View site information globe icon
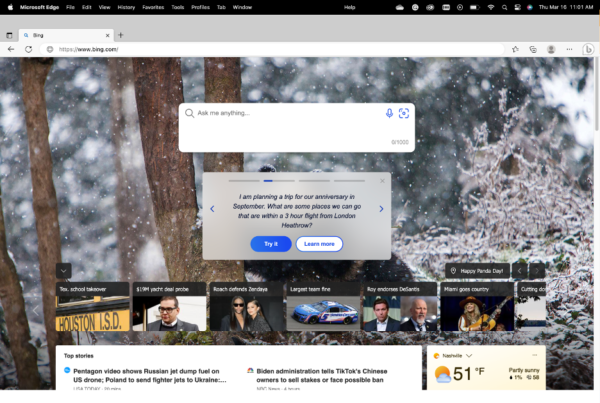The height and width of the screenshot is (403, 600). pos(50,49)
